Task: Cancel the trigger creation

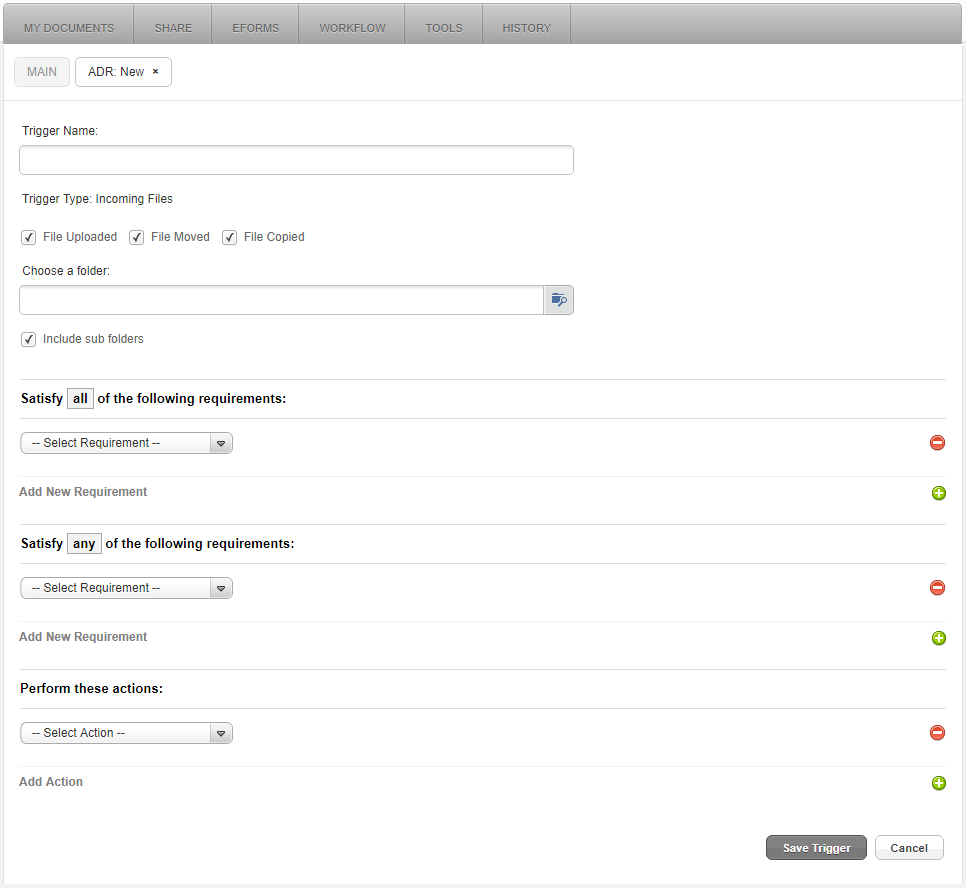Action: [908, 847]
